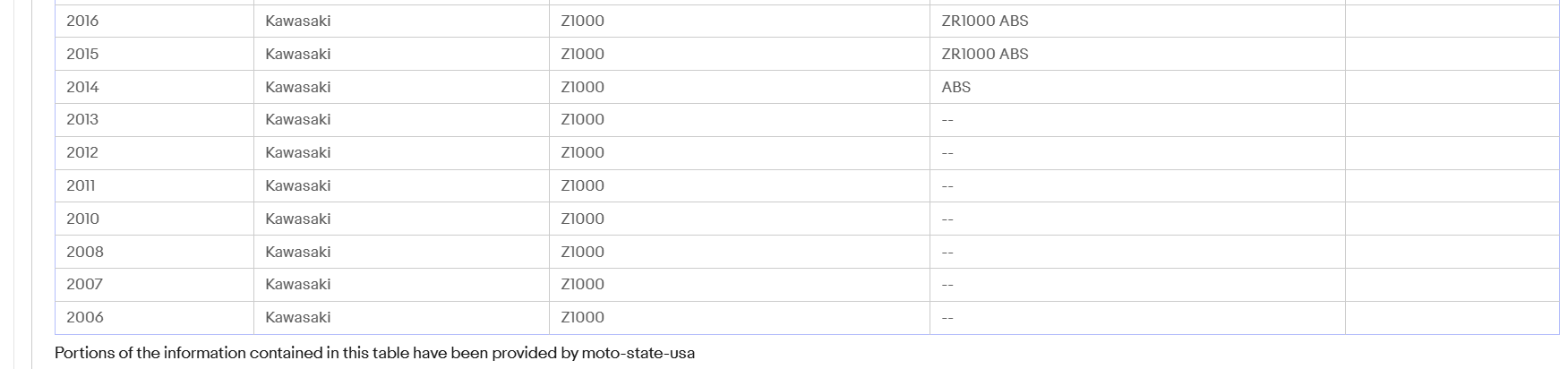Select Z1000 model in the 2010 row
This screenshot has height=369, width=1568.
pyautogui.click(x=583, y=219)
